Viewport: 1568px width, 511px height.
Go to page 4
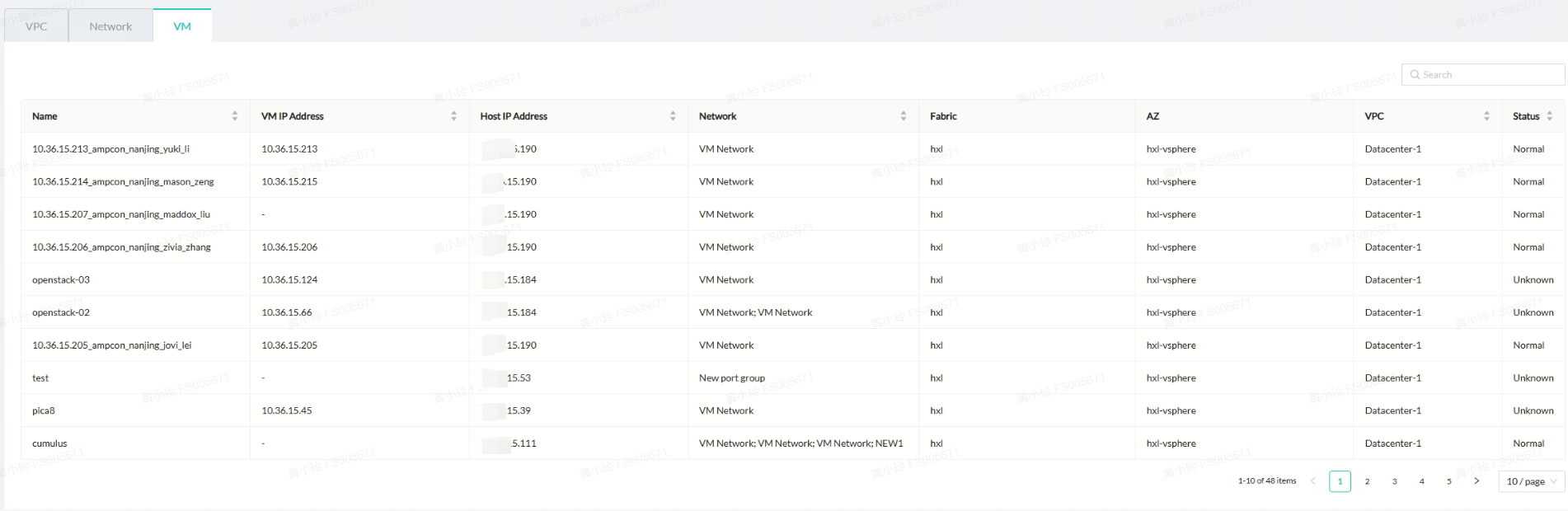pos(1421,481)
